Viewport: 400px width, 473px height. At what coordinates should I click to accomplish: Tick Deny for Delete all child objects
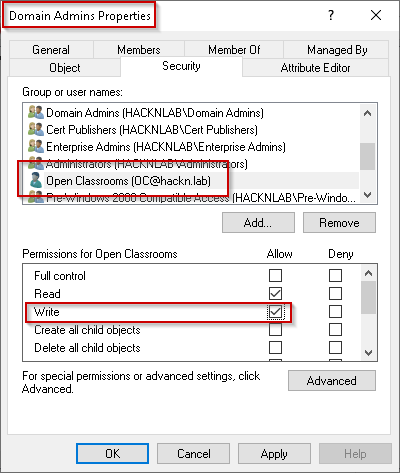[x=335, y=348]
